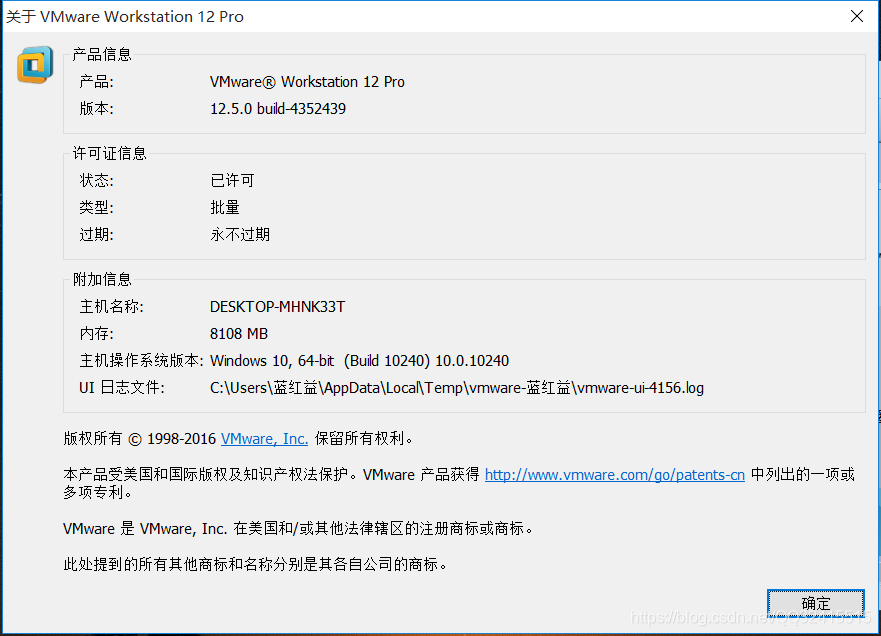Click version text 12.5.0 build-4352439
Viewport: 881px width, 636px height.
pos(278,108)
